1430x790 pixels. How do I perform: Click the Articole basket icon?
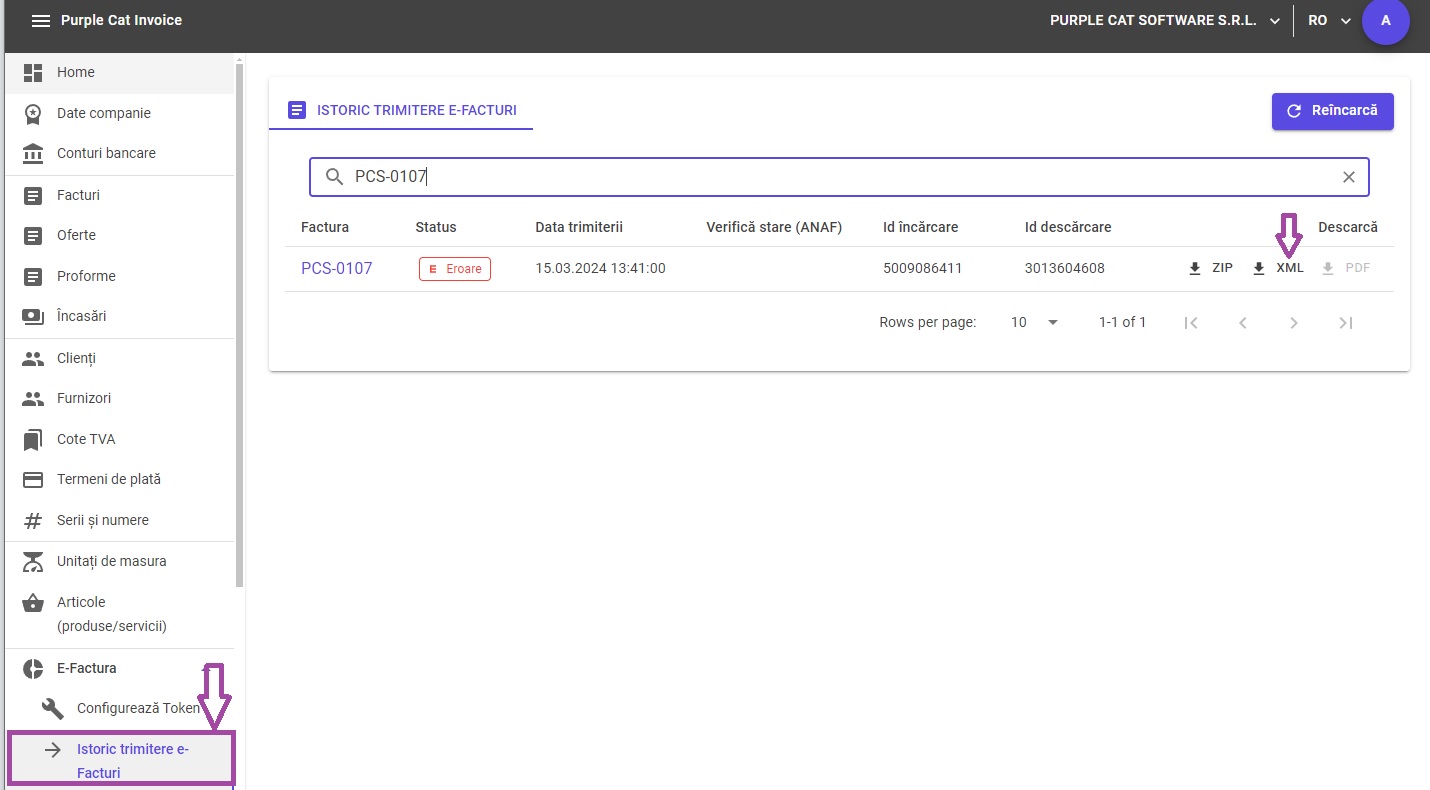33,602
